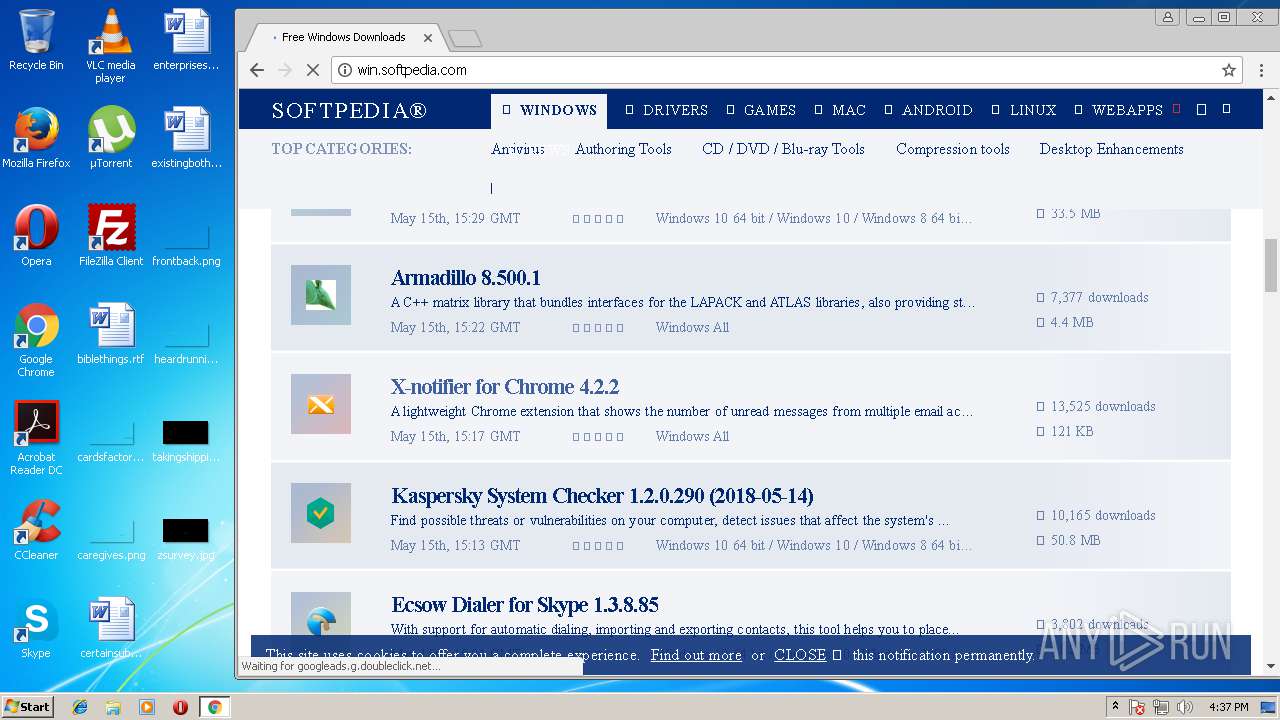1280x720 pixels.
Task: Stop loading the page button
Action: point(312,70)
